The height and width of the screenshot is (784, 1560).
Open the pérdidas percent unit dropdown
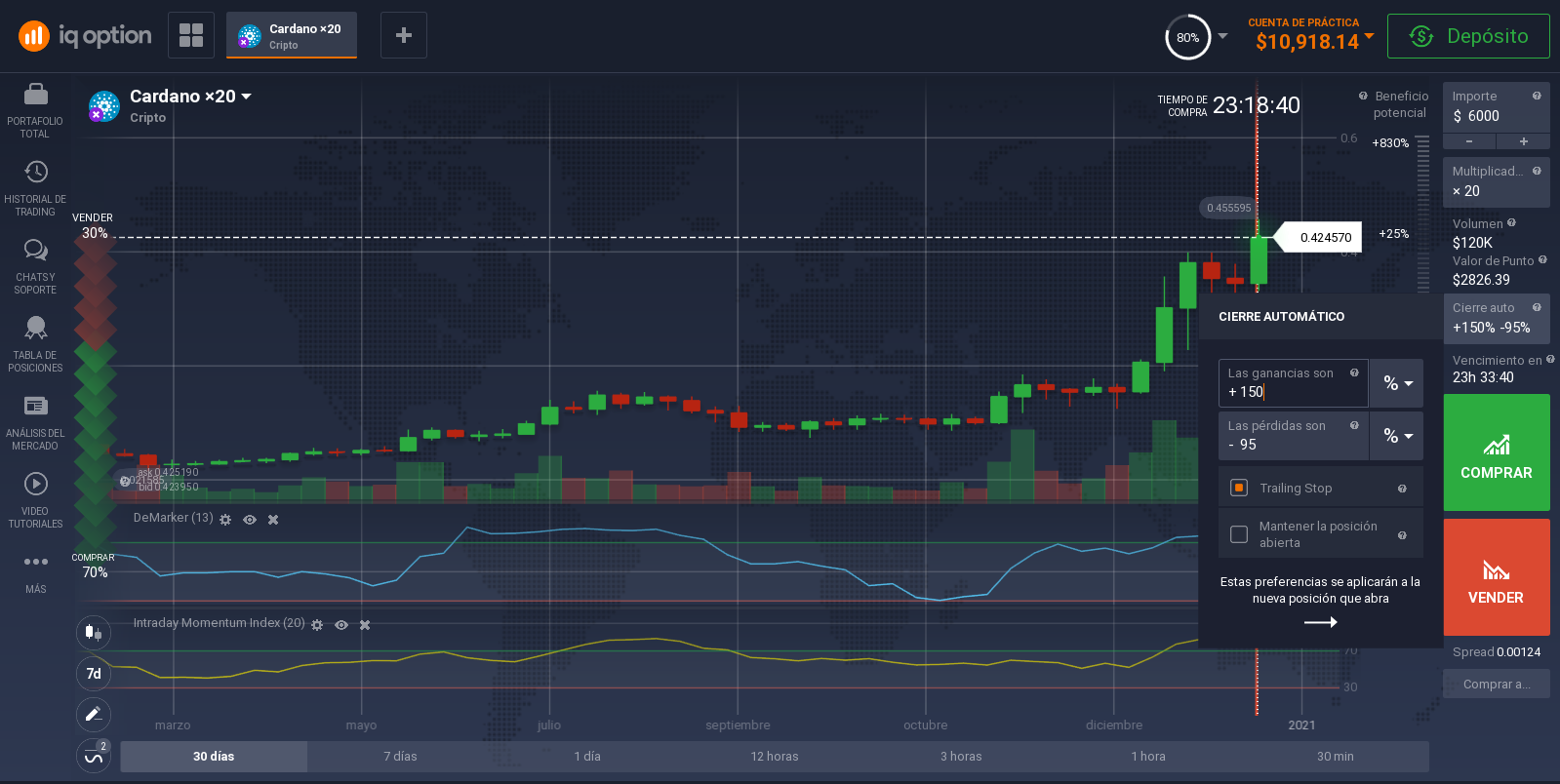pos(1397,436)
